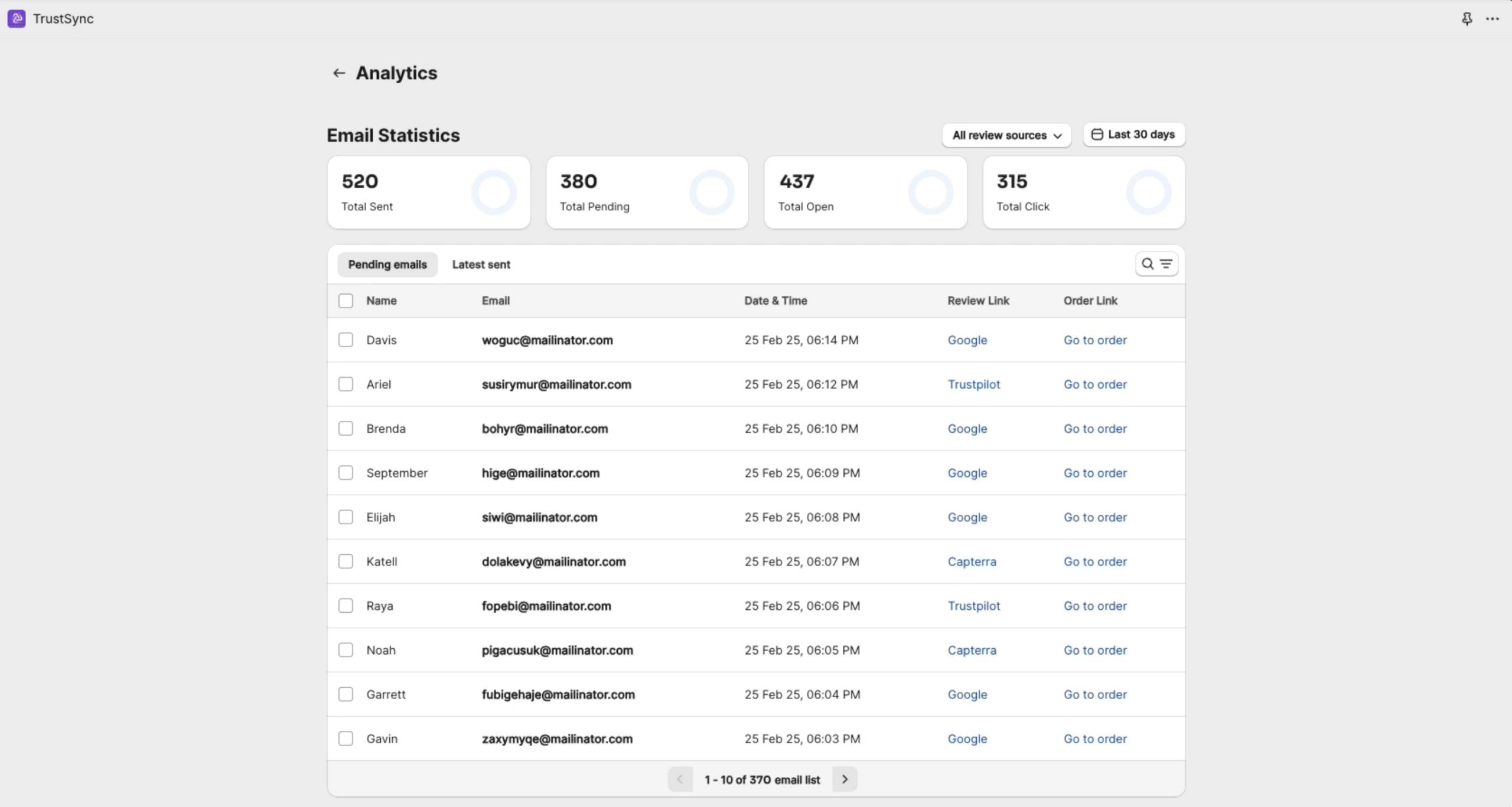The image size is (1512, 807).
Task: Select the Noah row checkbox
Action: pos(346,649)
